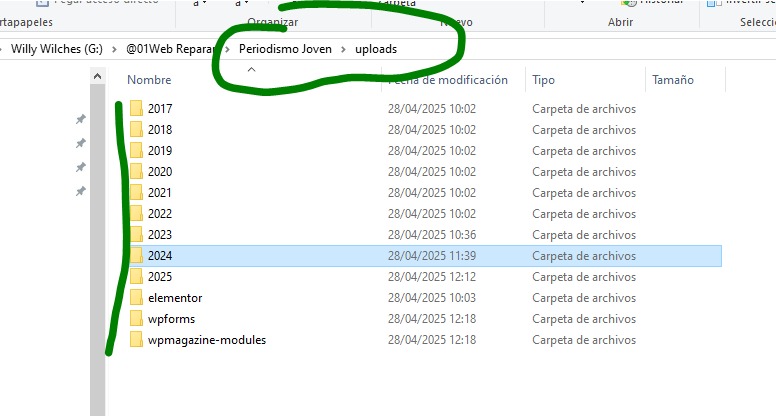Sort by the Tamaño column header
776x416 pixels.
tap(672, 80)
